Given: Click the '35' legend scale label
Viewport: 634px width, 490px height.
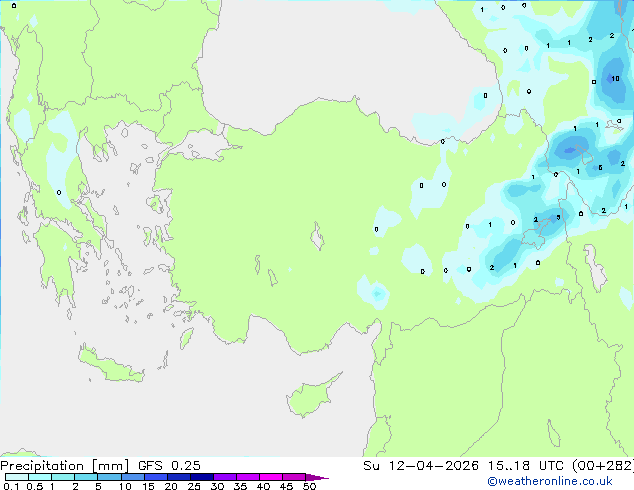Looking at the screenshot, I should click(x=240, y=486).
